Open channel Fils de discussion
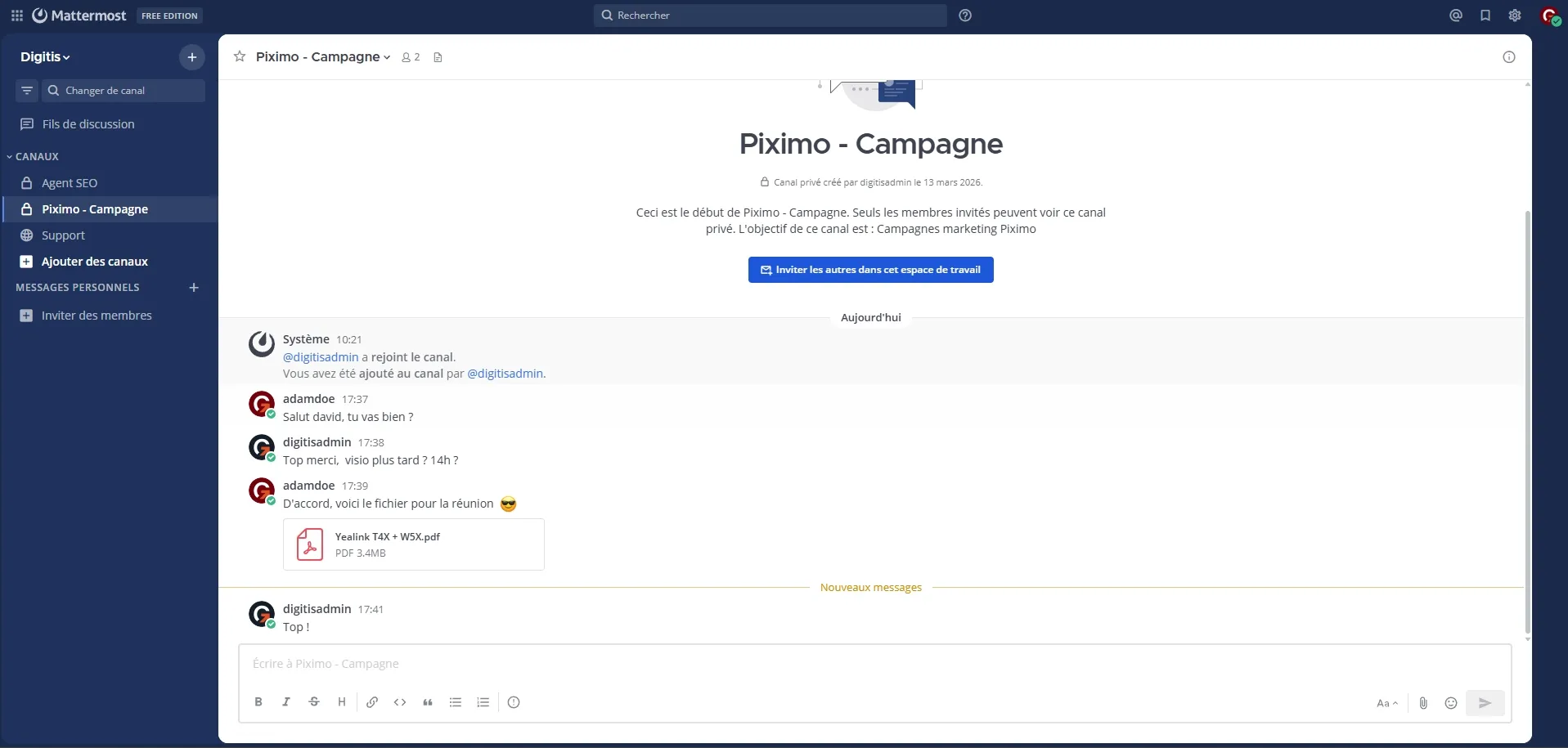Image resolution: width=1568 pixels, height=748 pixels. point(88,123)
